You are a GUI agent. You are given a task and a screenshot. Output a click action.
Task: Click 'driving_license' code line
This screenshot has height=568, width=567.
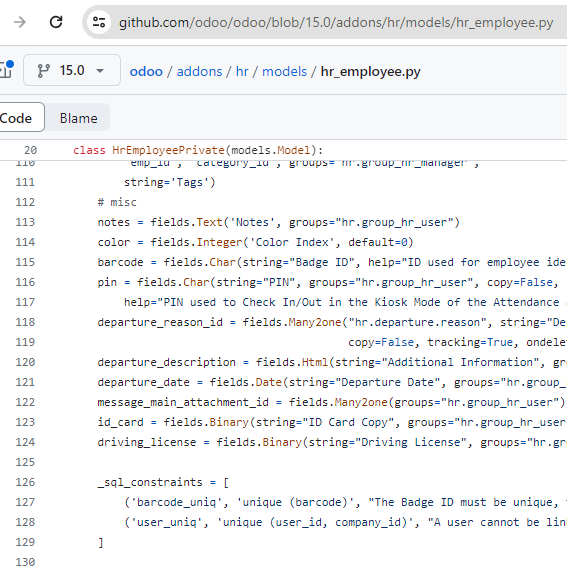tap(332, 442)
